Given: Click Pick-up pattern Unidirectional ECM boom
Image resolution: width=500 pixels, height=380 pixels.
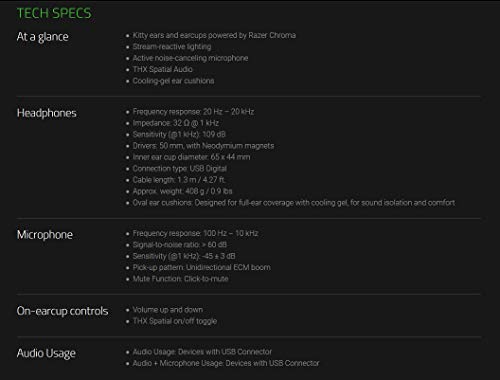Looking at the screenshot, I should (202, 267).
